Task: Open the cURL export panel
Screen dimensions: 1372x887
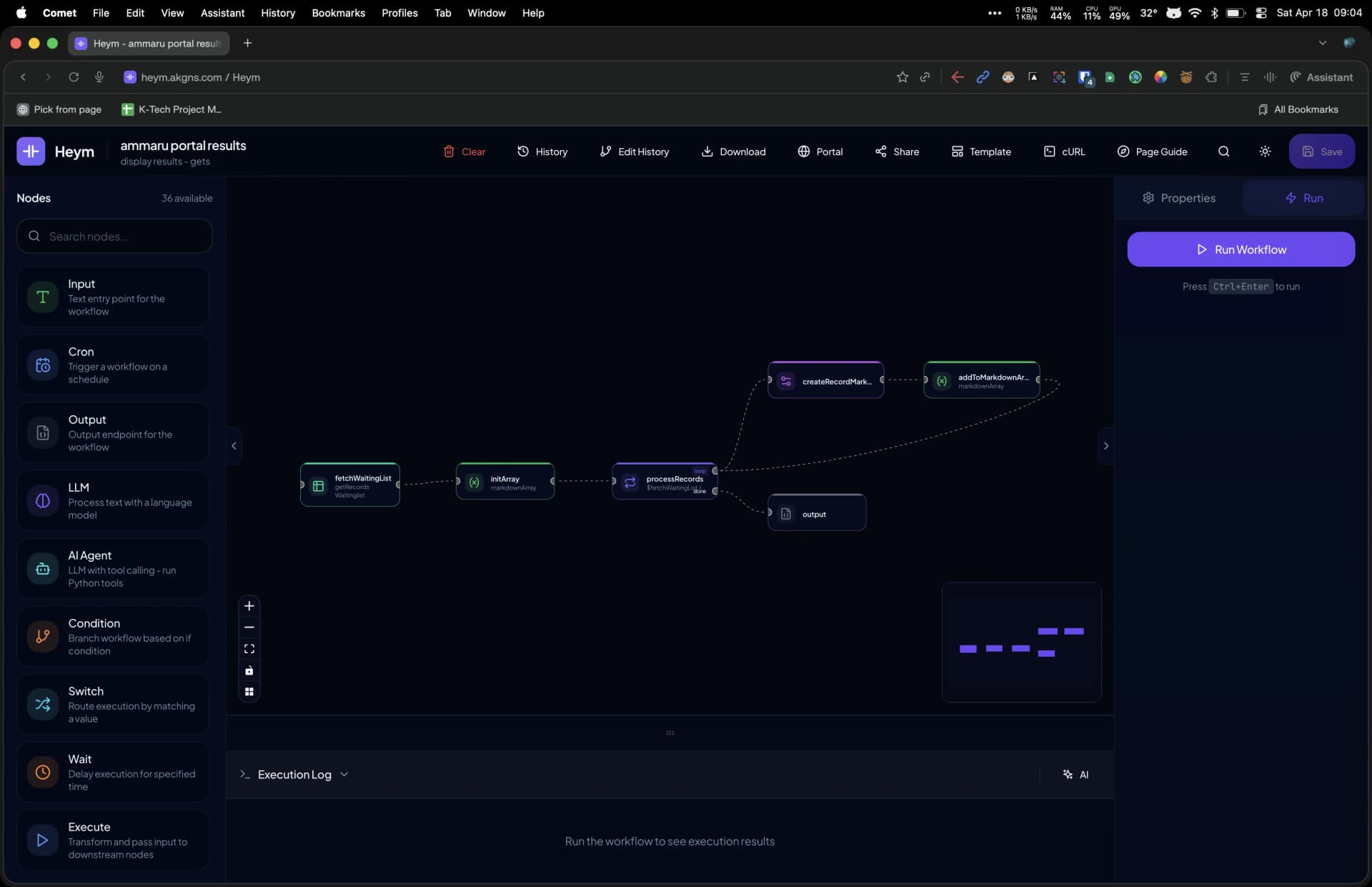Action: [x=1064, y=152]
